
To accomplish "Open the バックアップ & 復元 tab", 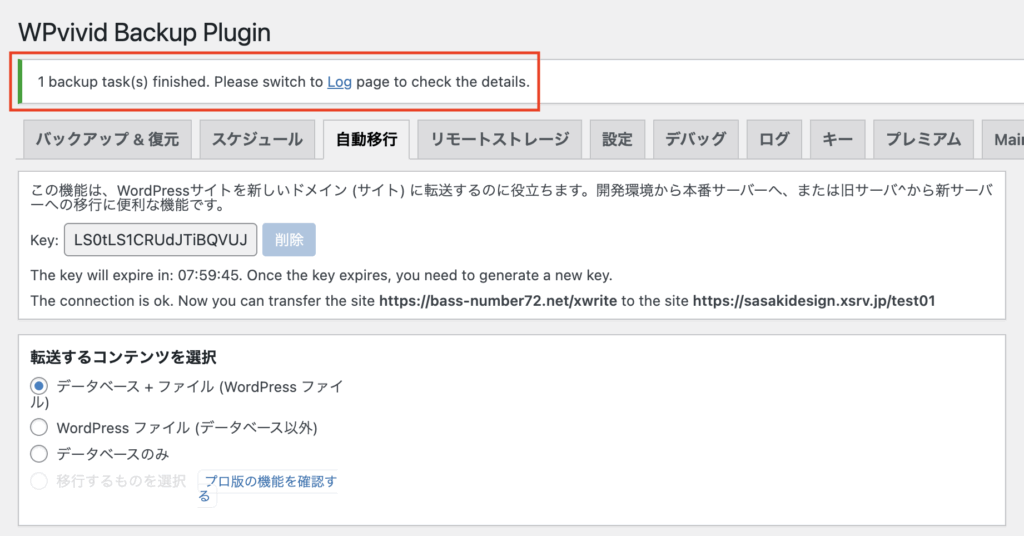I will pos(108,139).
